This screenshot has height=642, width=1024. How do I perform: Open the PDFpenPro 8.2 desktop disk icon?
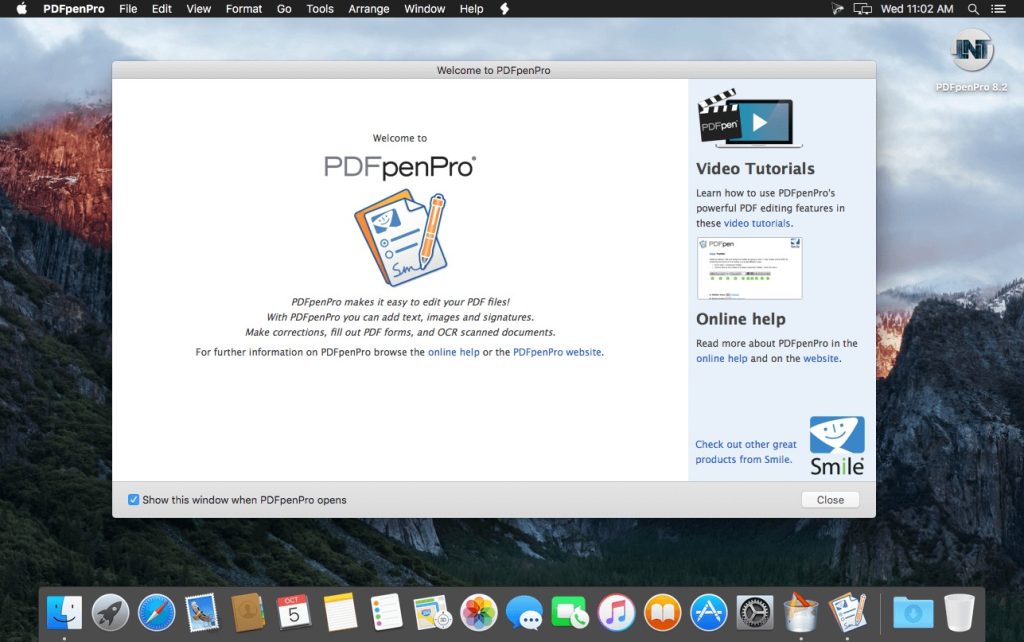[971, 52]
